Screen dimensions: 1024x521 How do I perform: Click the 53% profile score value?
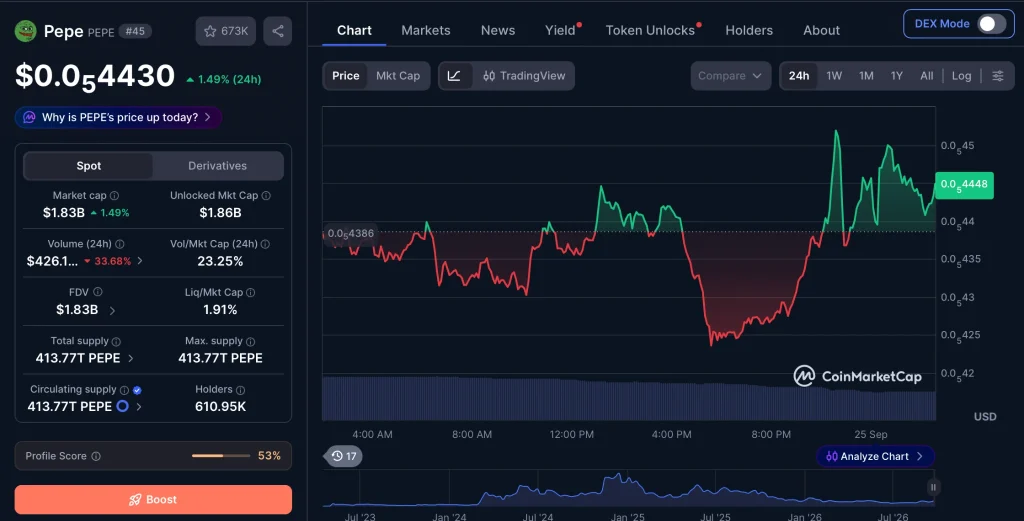pos(269,456)
